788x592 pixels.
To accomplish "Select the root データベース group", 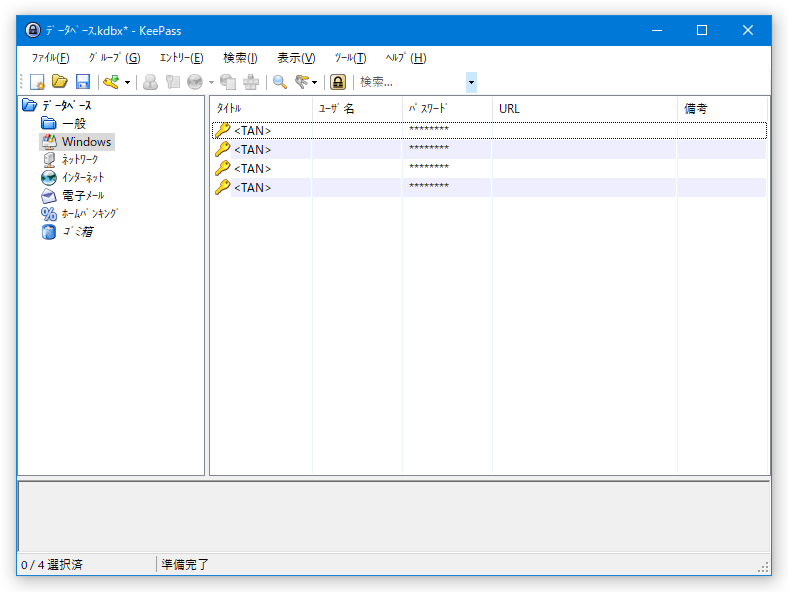I will point(66,106).
